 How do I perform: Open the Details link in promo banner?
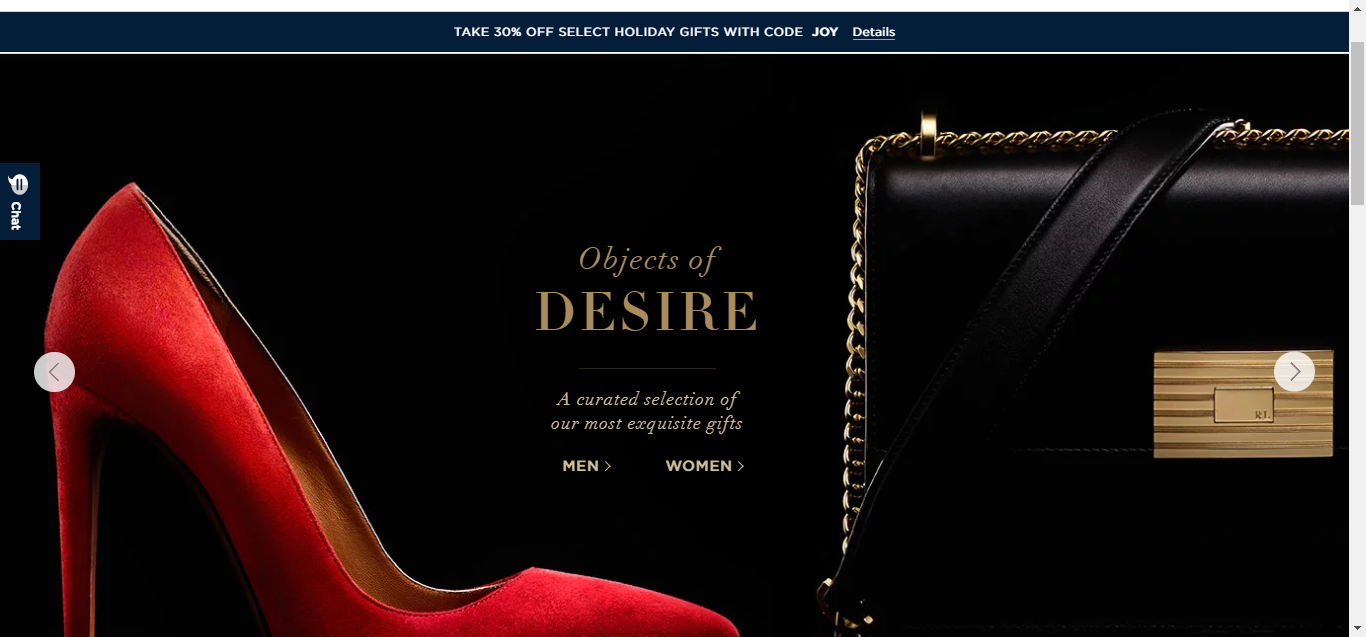pyautogui.click(x=873, y=32)
